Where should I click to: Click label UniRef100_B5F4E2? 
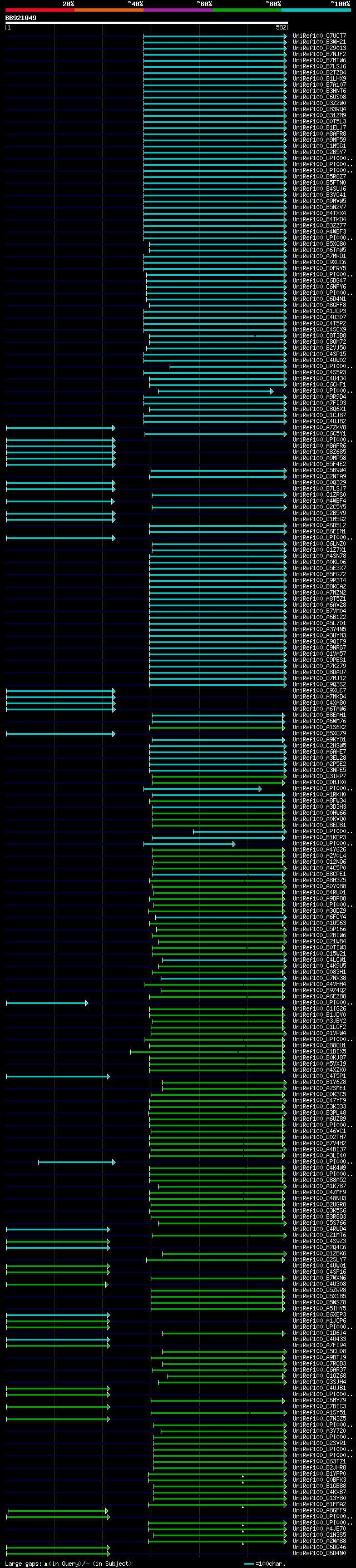(319, 464)
